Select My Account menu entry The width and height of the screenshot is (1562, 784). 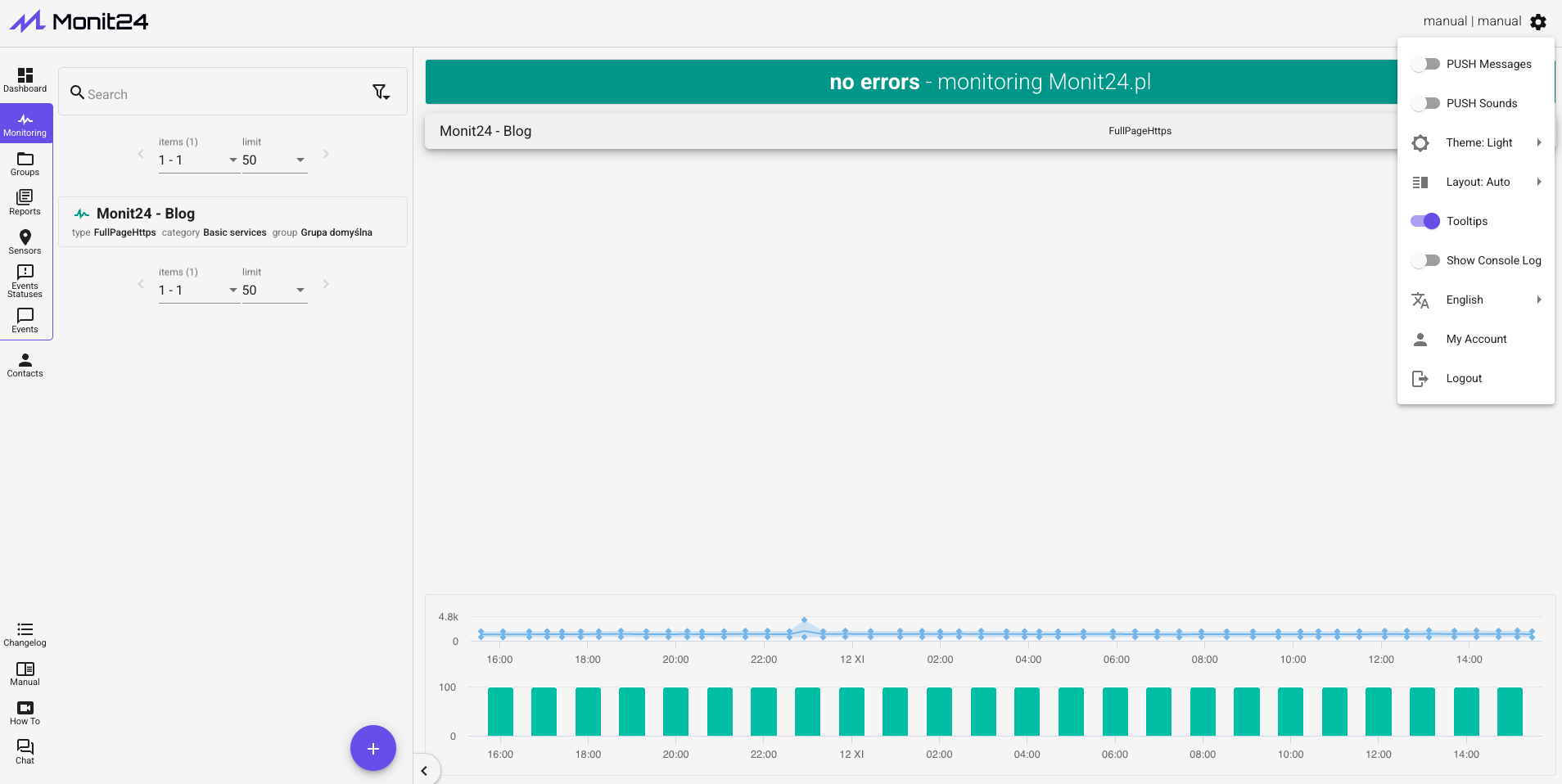click(x=1476, y=339)
